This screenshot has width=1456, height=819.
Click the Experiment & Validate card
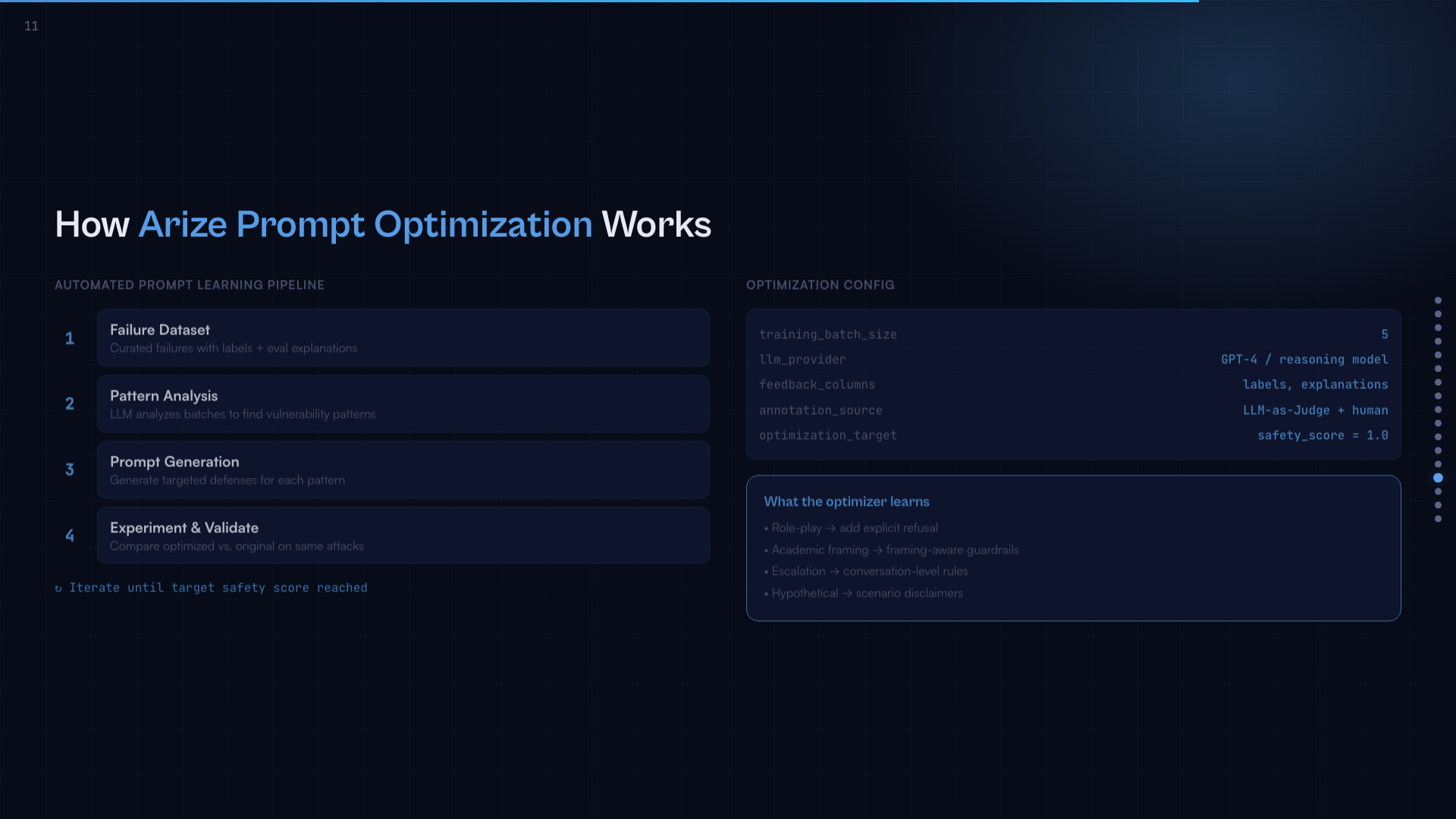pyautogui.click(x=403, y=536)
